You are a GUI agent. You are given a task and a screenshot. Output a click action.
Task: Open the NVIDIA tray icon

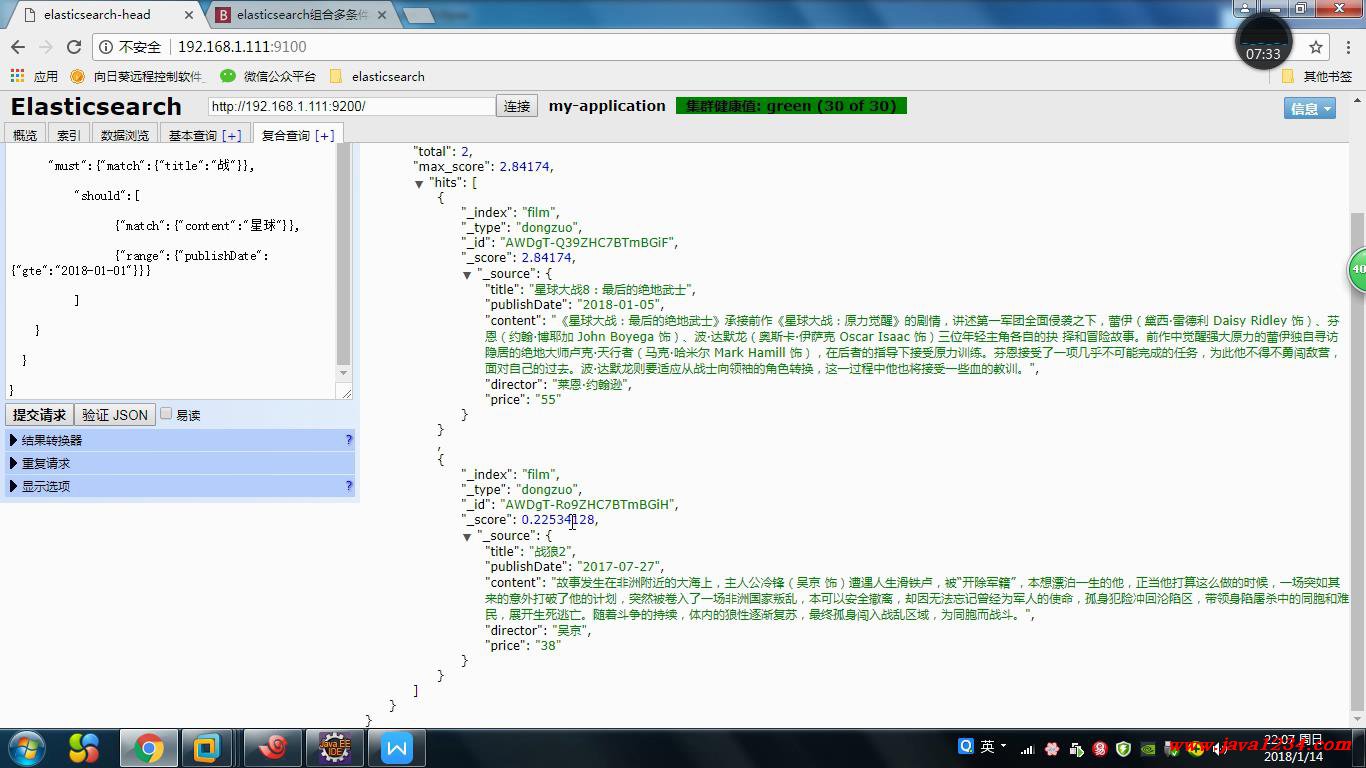(1149, 749)
